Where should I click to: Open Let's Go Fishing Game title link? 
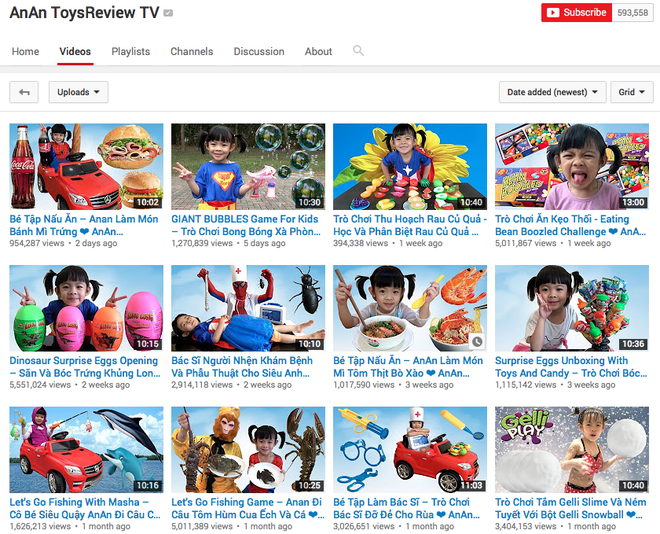tap(248, 508)
